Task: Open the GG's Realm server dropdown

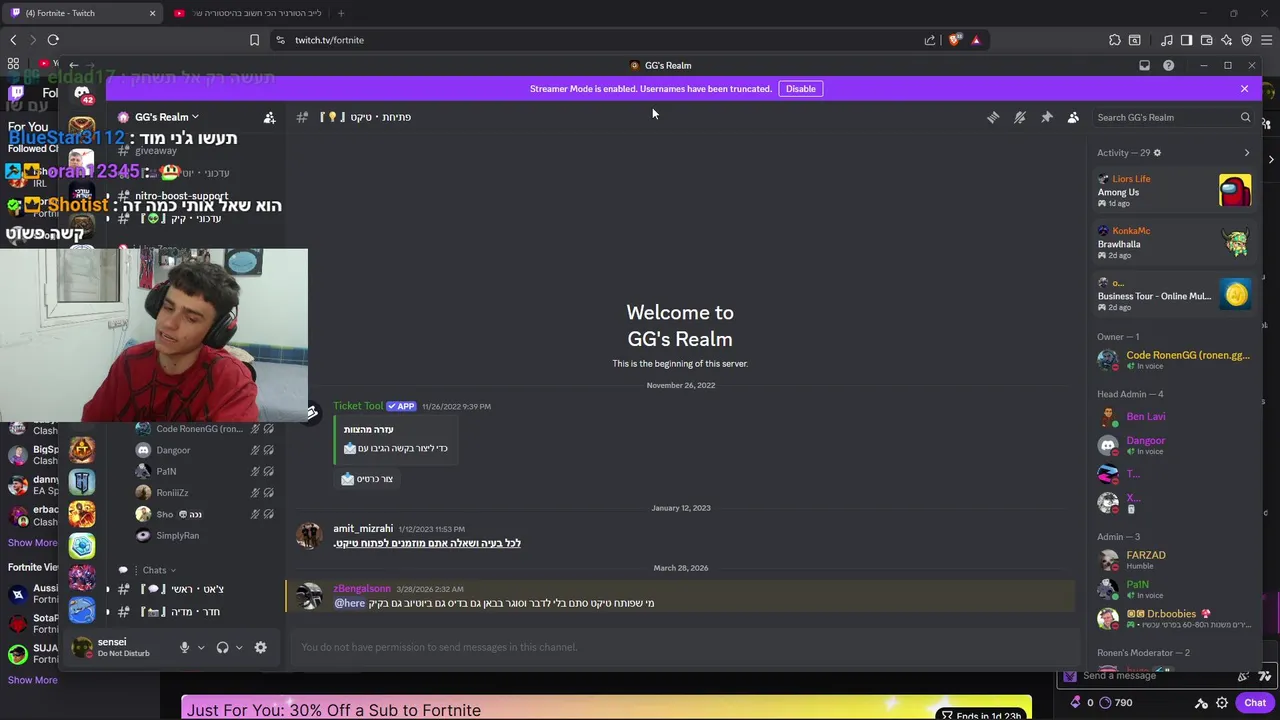Action: (x=160, y=117)
